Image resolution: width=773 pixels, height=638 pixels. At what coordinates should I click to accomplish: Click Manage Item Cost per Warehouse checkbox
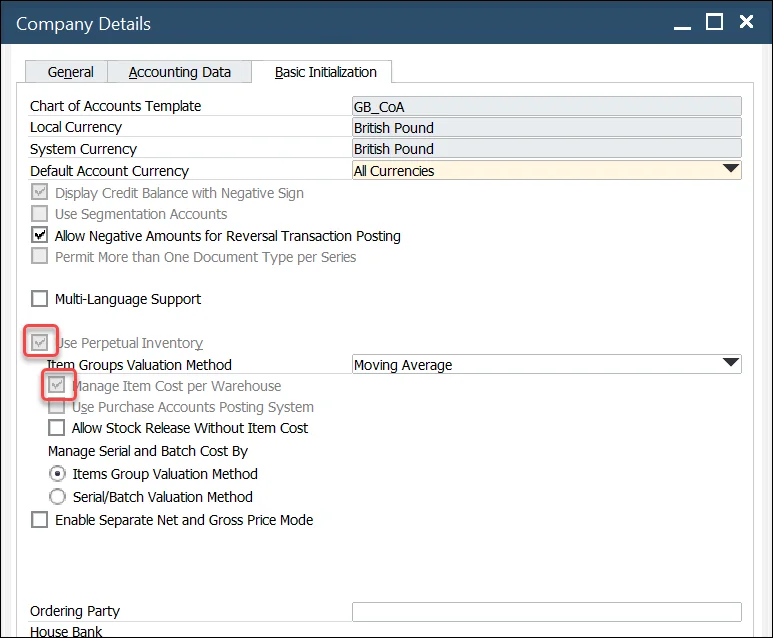pyautogui.click(x=57, y=385)
